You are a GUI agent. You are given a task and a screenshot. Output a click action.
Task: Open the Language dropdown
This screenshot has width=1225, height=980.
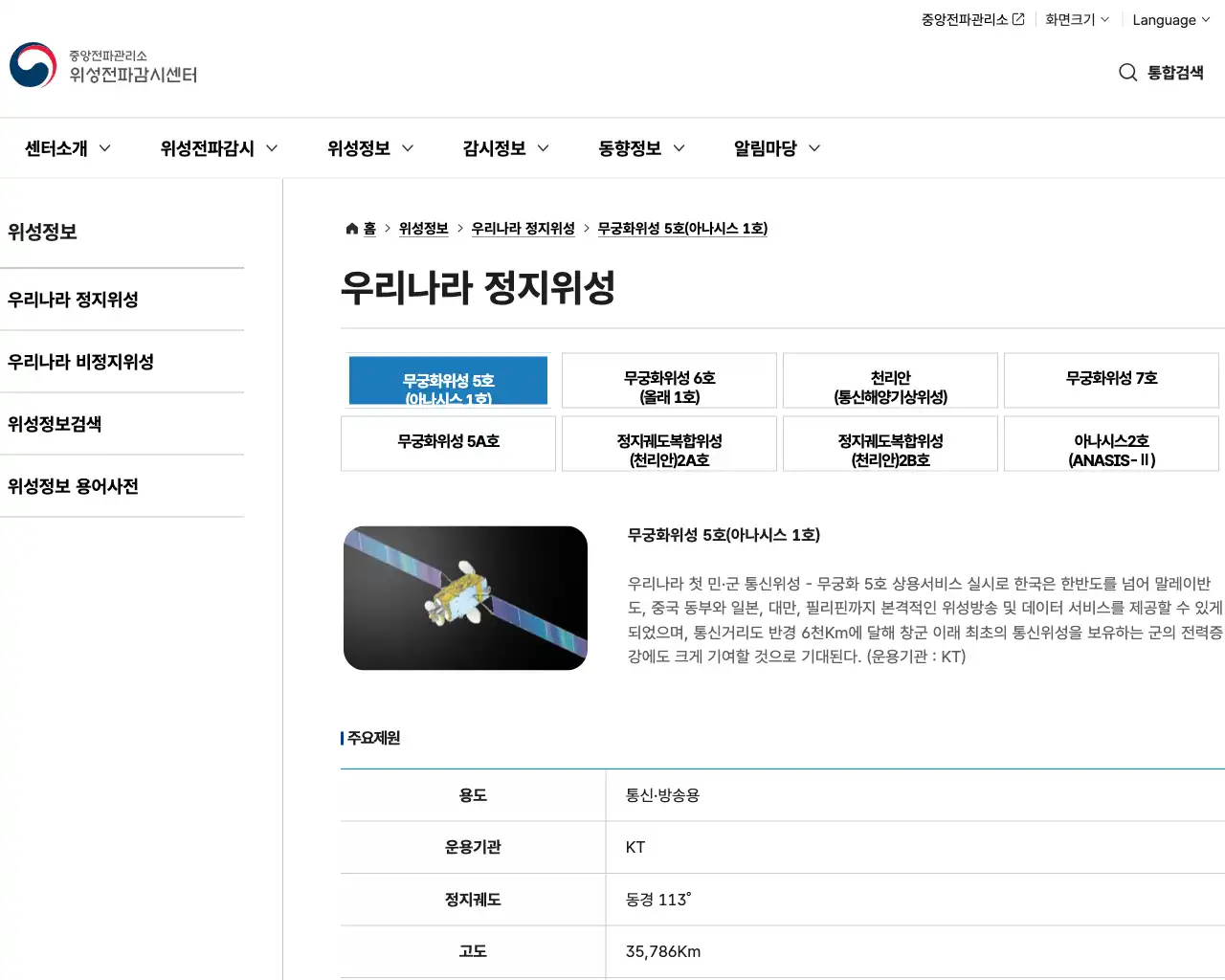pos(1169,19)
